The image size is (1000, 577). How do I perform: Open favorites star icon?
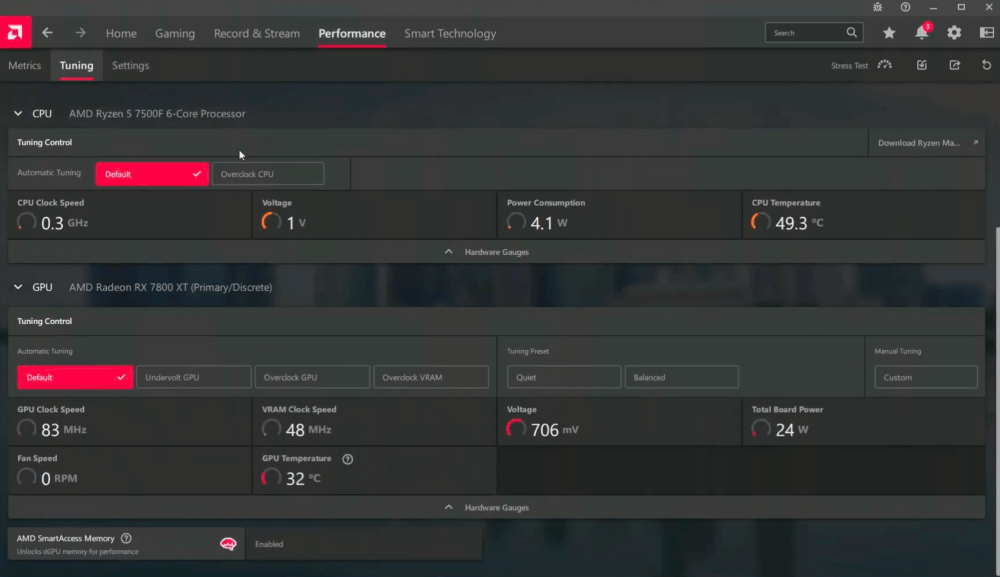click(889, 33)
